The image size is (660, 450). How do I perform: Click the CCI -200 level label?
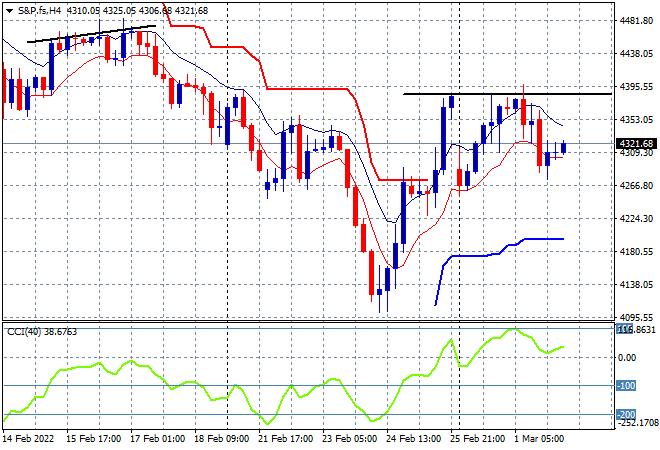pos(626,415)
